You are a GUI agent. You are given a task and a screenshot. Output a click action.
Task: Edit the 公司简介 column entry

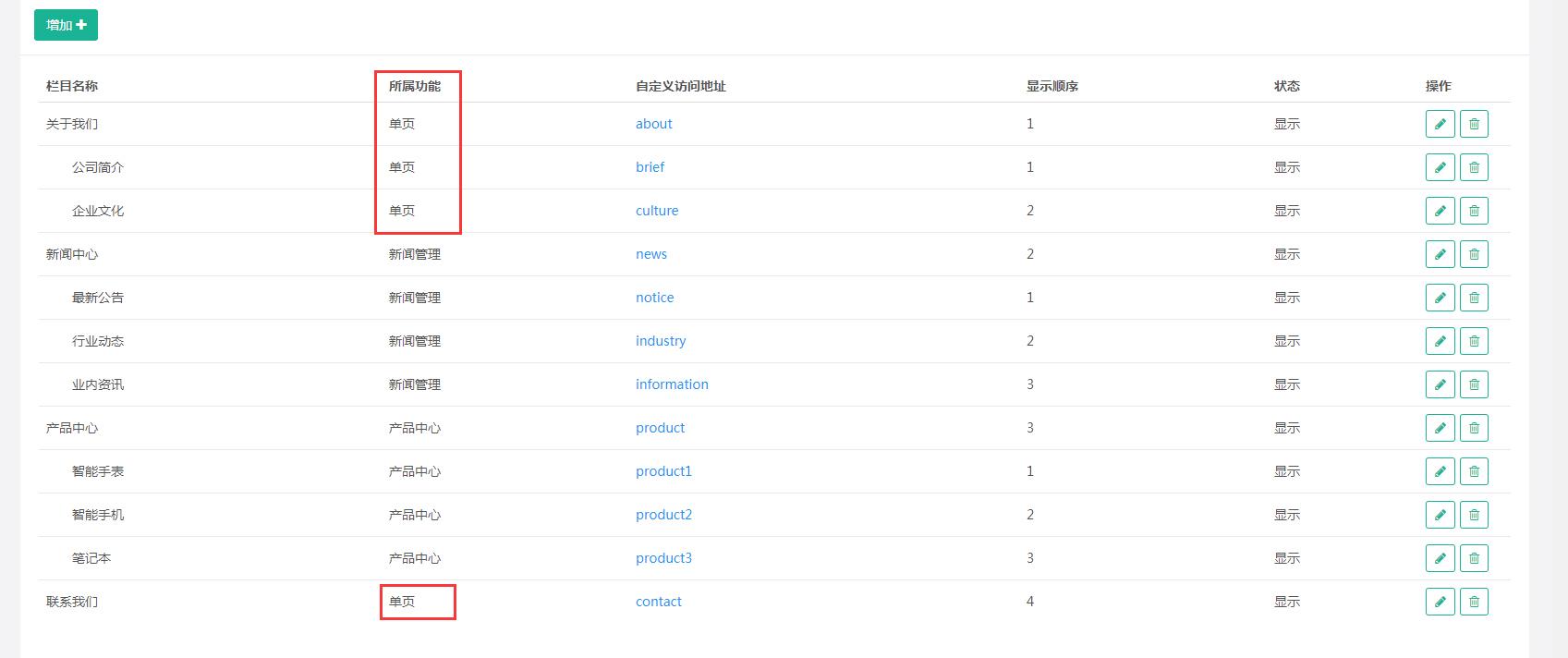click(x=1440, y=167)
